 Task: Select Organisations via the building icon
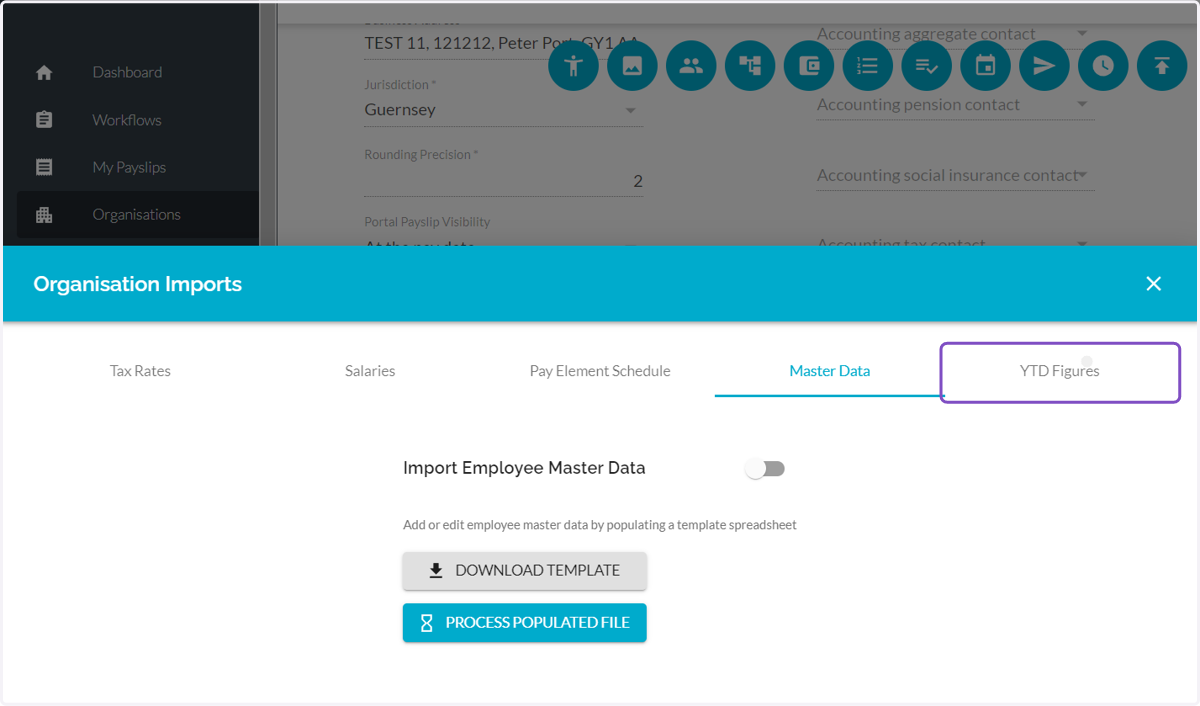(44, 214)
